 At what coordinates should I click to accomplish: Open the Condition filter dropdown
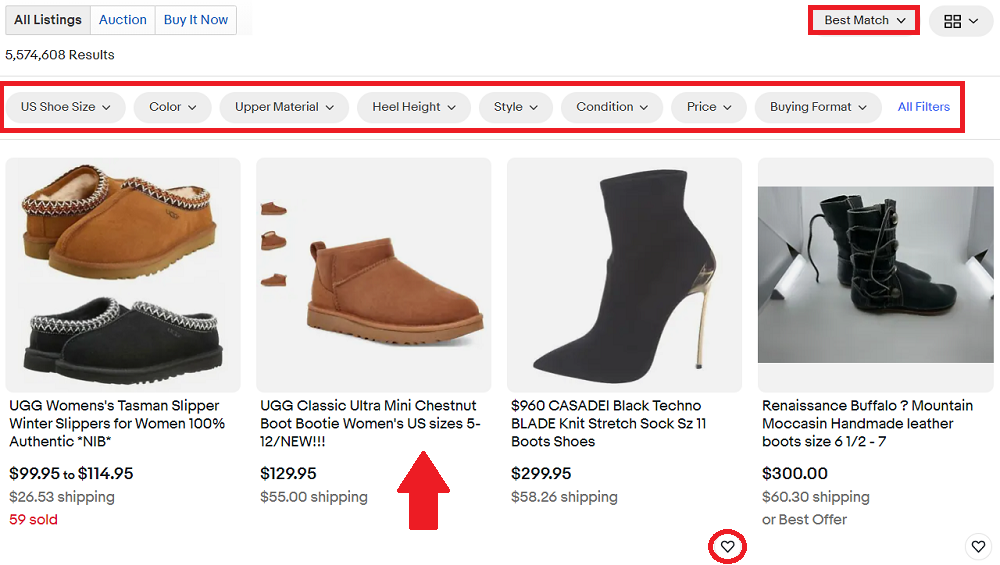[x=612, y=107]
